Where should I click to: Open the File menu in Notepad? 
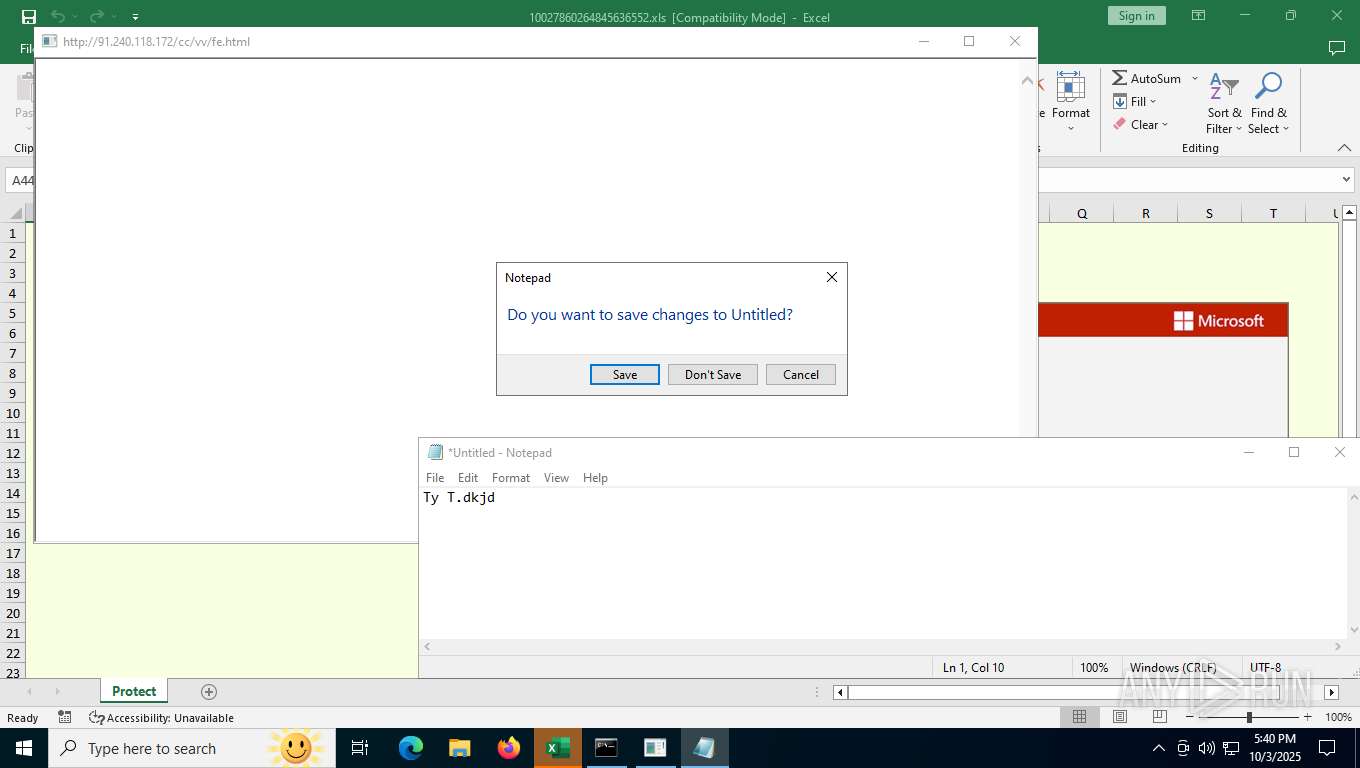pyautogui.click(x=435, y=478)
